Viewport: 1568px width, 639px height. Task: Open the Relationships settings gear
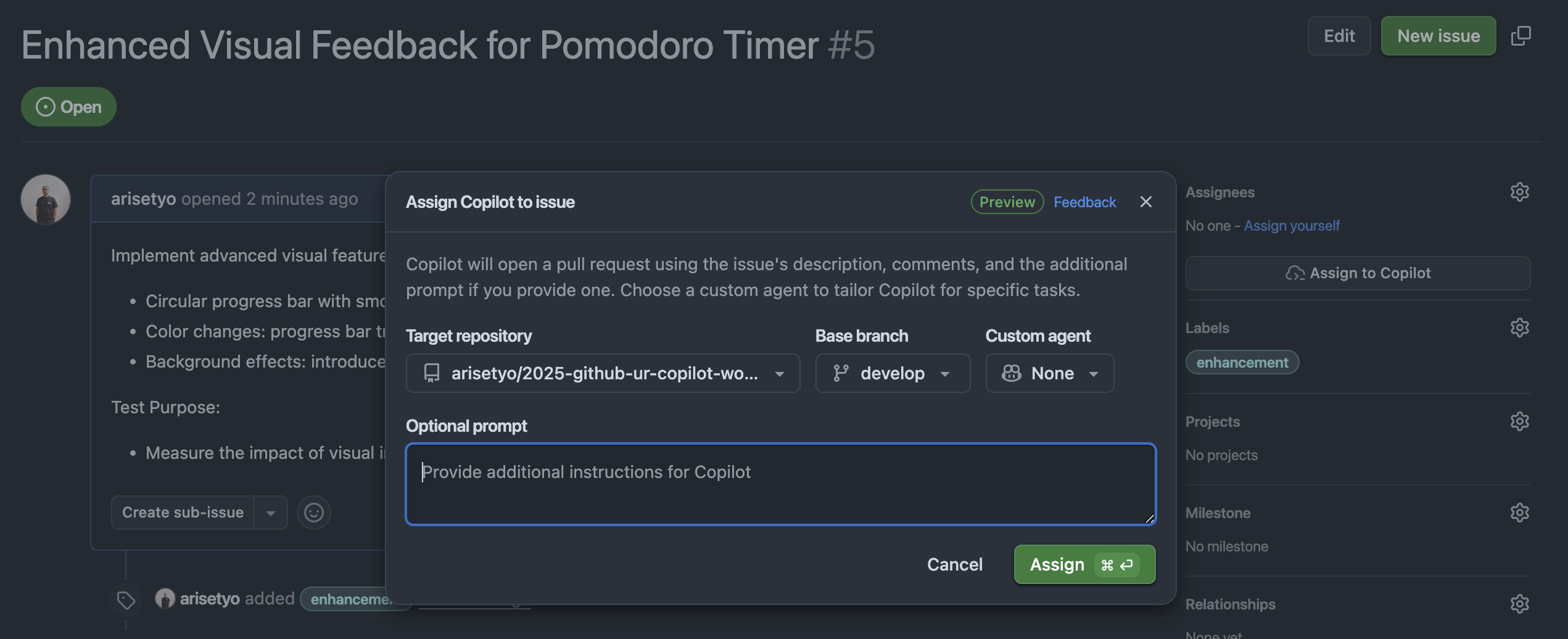[1520, 603]
